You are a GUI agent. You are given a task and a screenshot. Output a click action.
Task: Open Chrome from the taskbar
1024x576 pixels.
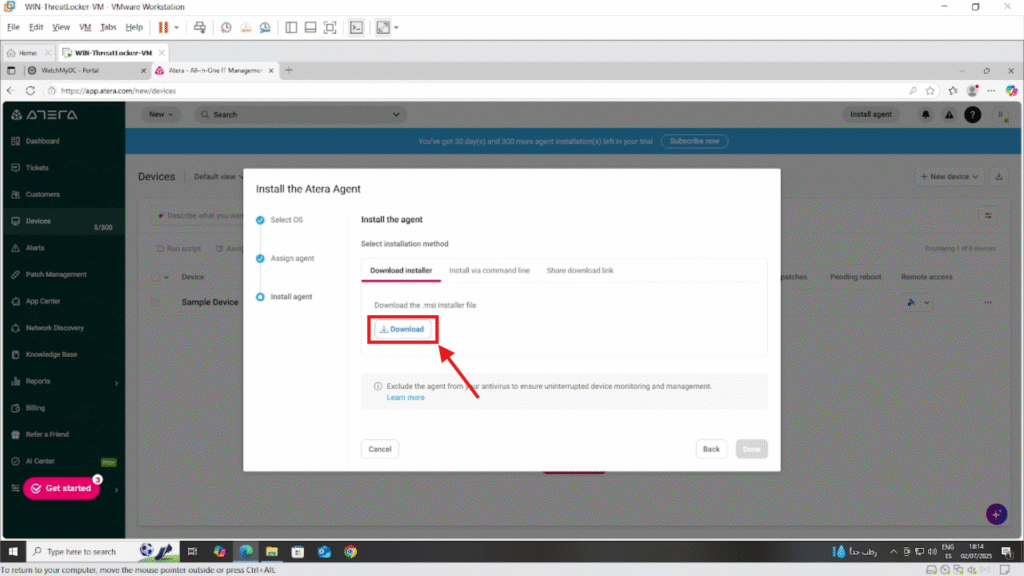pos(351,552)
